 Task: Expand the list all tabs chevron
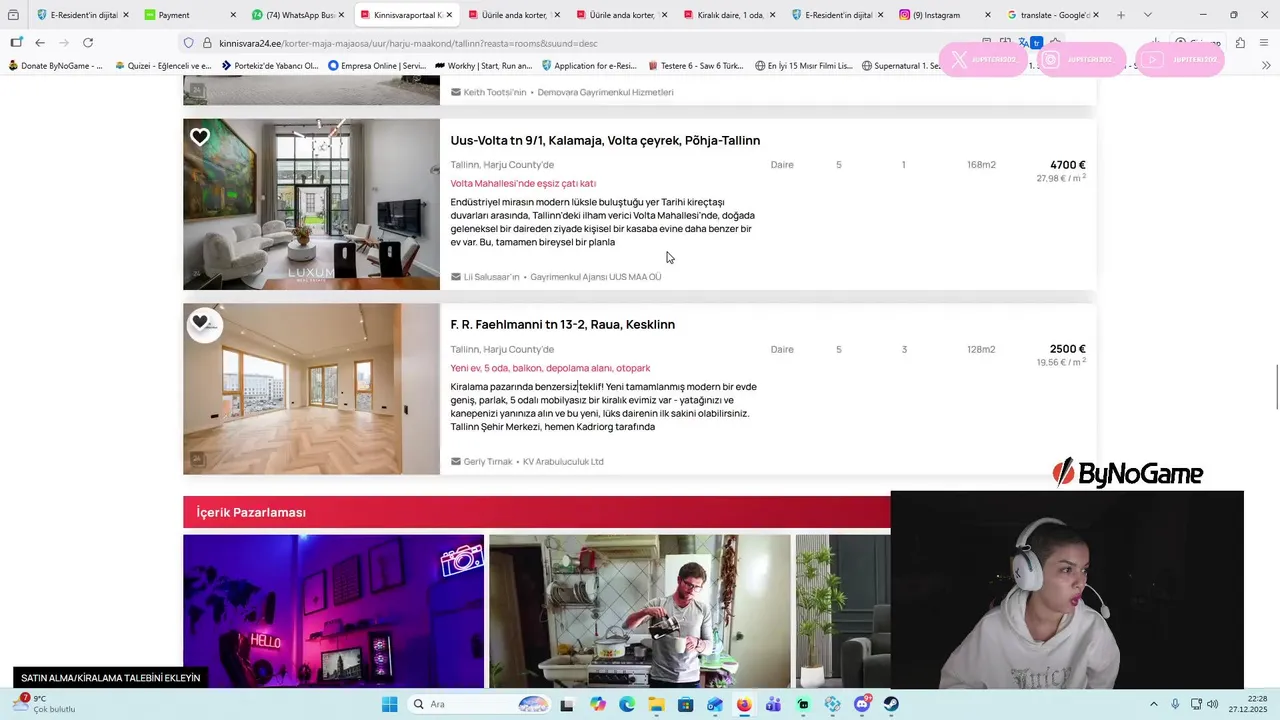(1147, 15)
